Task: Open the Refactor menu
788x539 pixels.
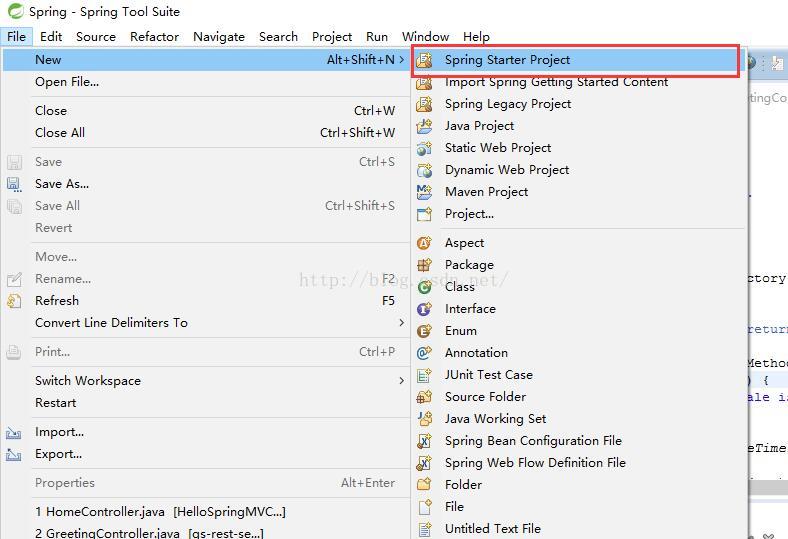Action: [x=154, y=37]
